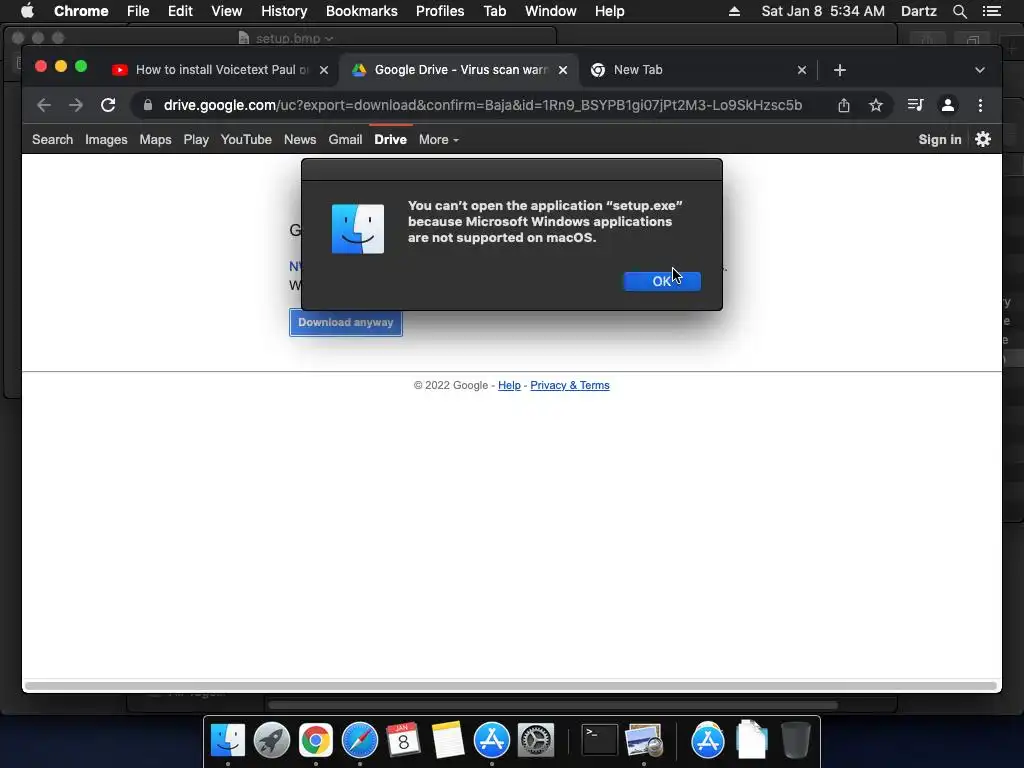The height and width of the screenshot is (768, 1024).
Task: Open Finder from the Dock
Action: point(227,740)
